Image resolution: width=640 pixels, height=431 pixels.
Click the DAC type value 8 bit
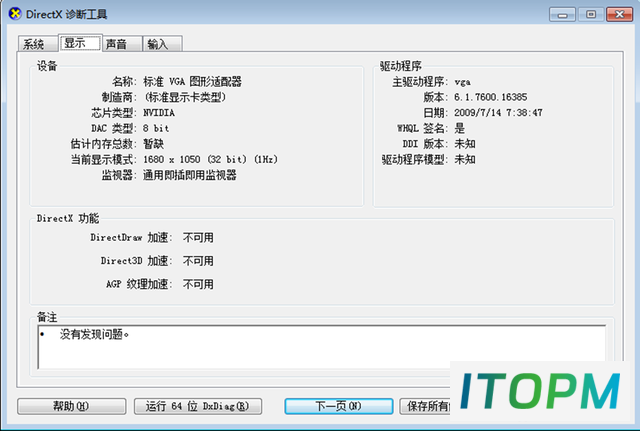tap(156, 128)
